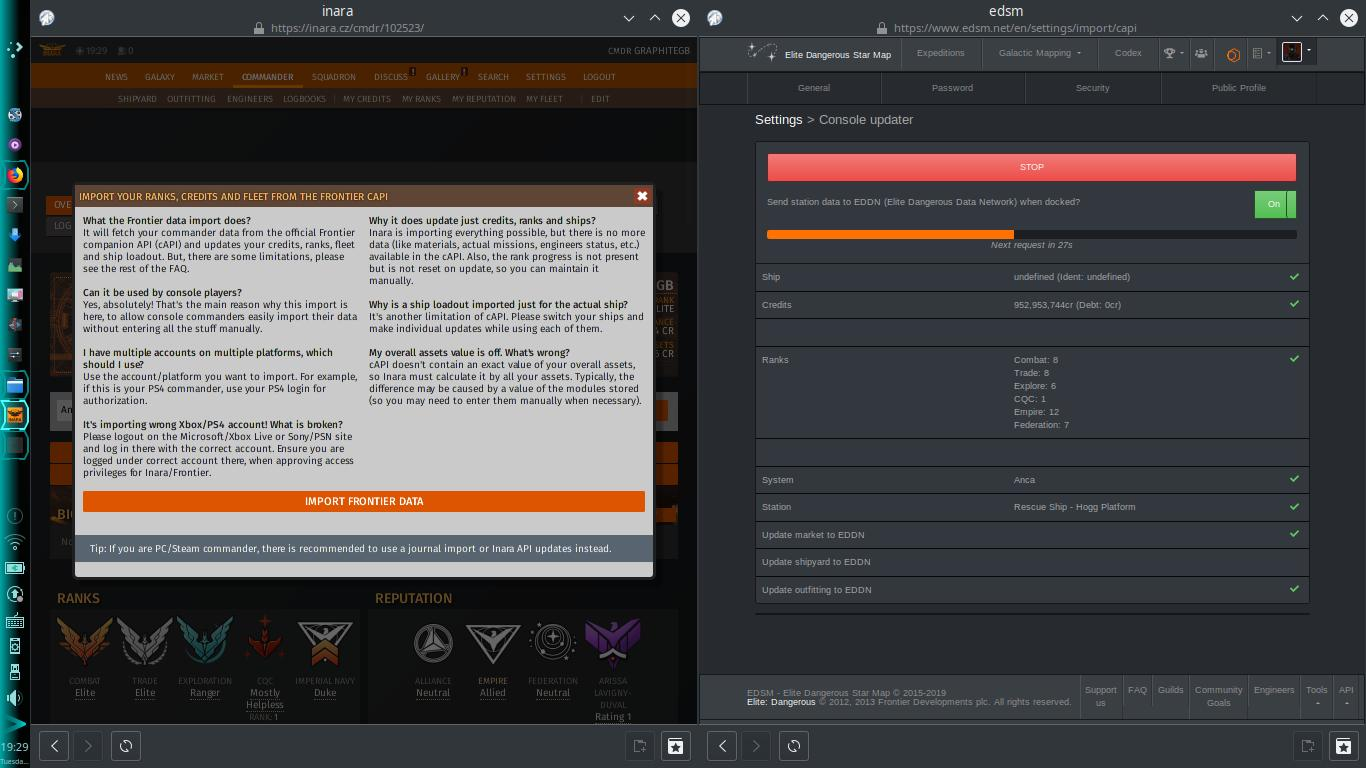Switch to the General settings tab
This screenshot has width=1366, height=768.
point(814,88)
